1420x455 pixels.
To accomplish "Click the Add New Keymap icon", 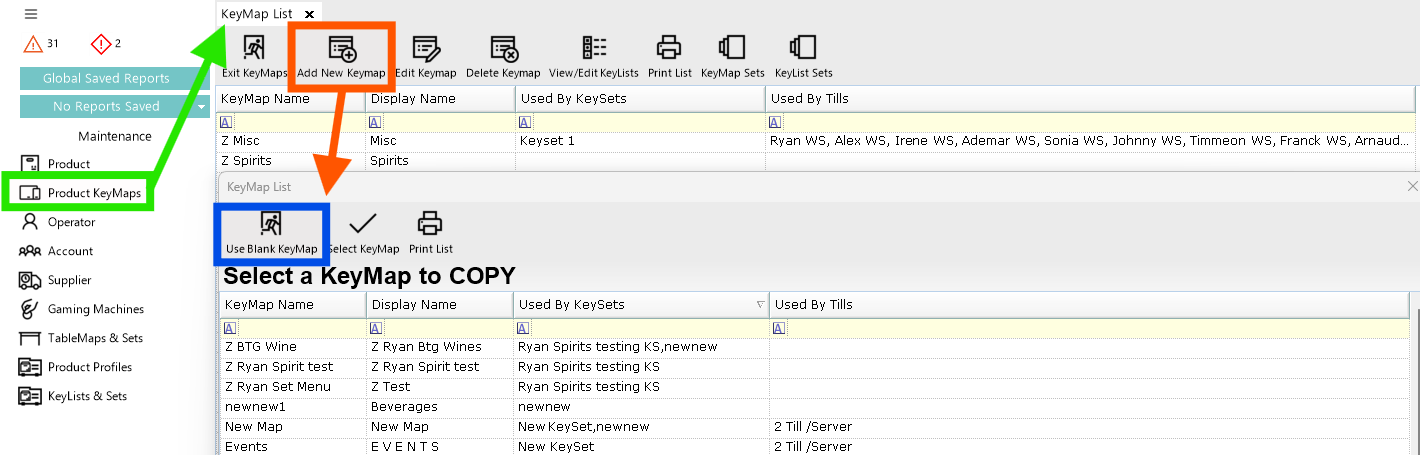I will tap(341, 49).
